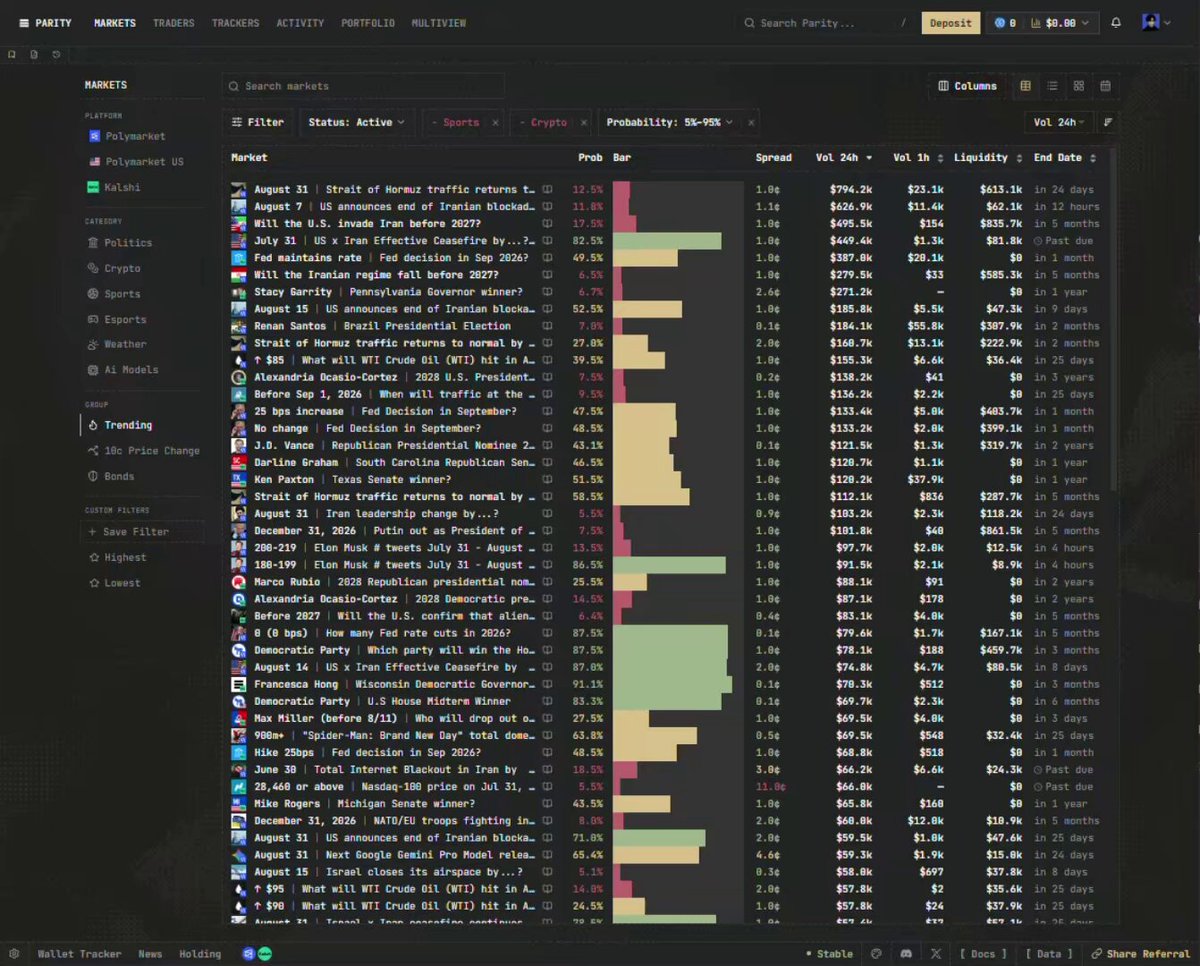The image size is (1200, 966).
Task: Open the Probability 5%-95% dropdown
Action: (670, 122)
